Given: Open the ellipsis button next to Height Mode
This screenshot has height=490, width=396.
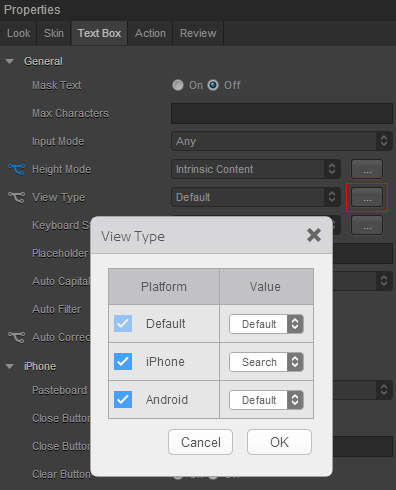Looking at the screenshot, I should coord(367,169).
